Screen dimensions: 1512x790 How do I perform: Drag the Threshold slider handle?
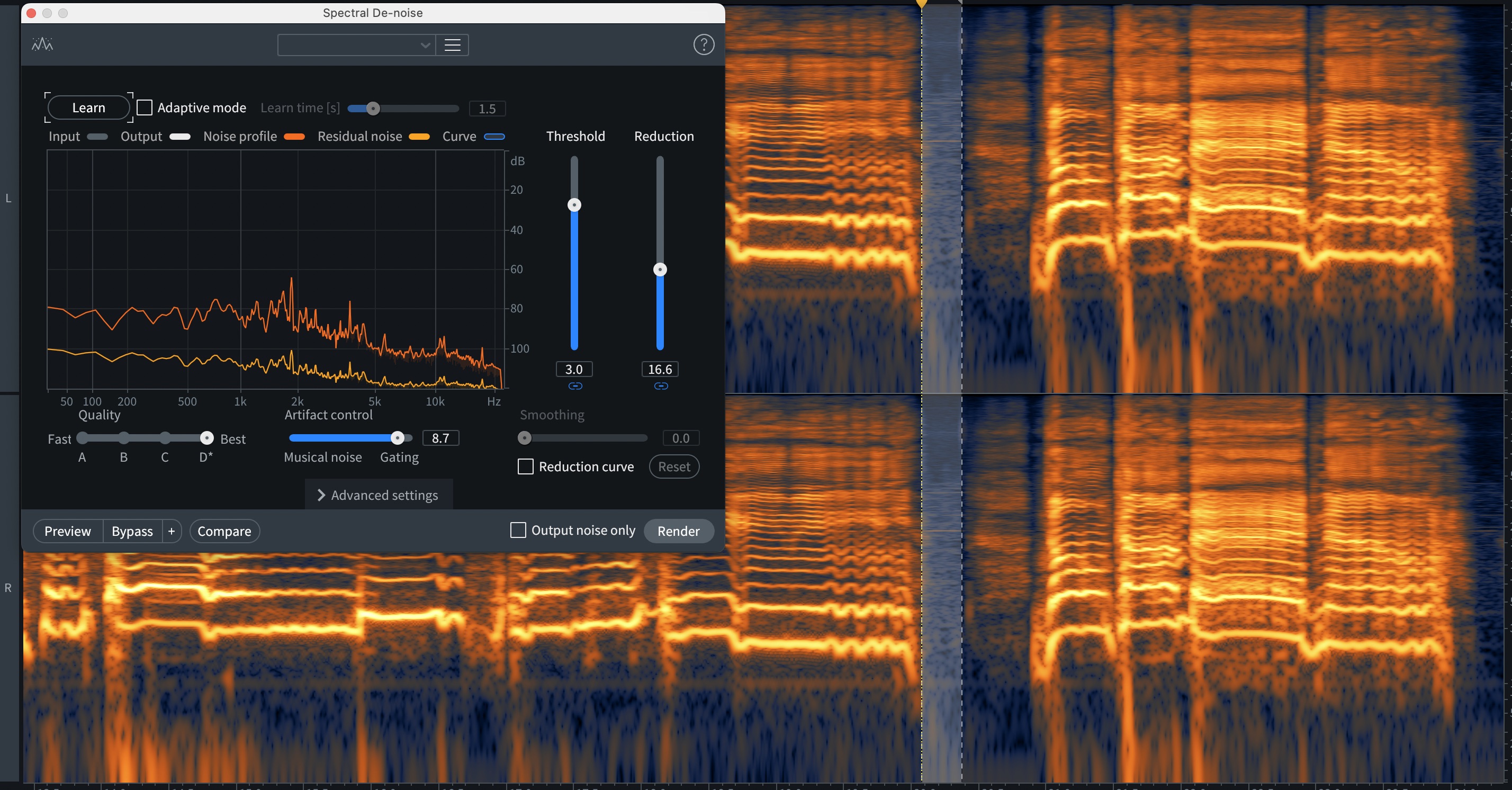[x=574, y=204]
